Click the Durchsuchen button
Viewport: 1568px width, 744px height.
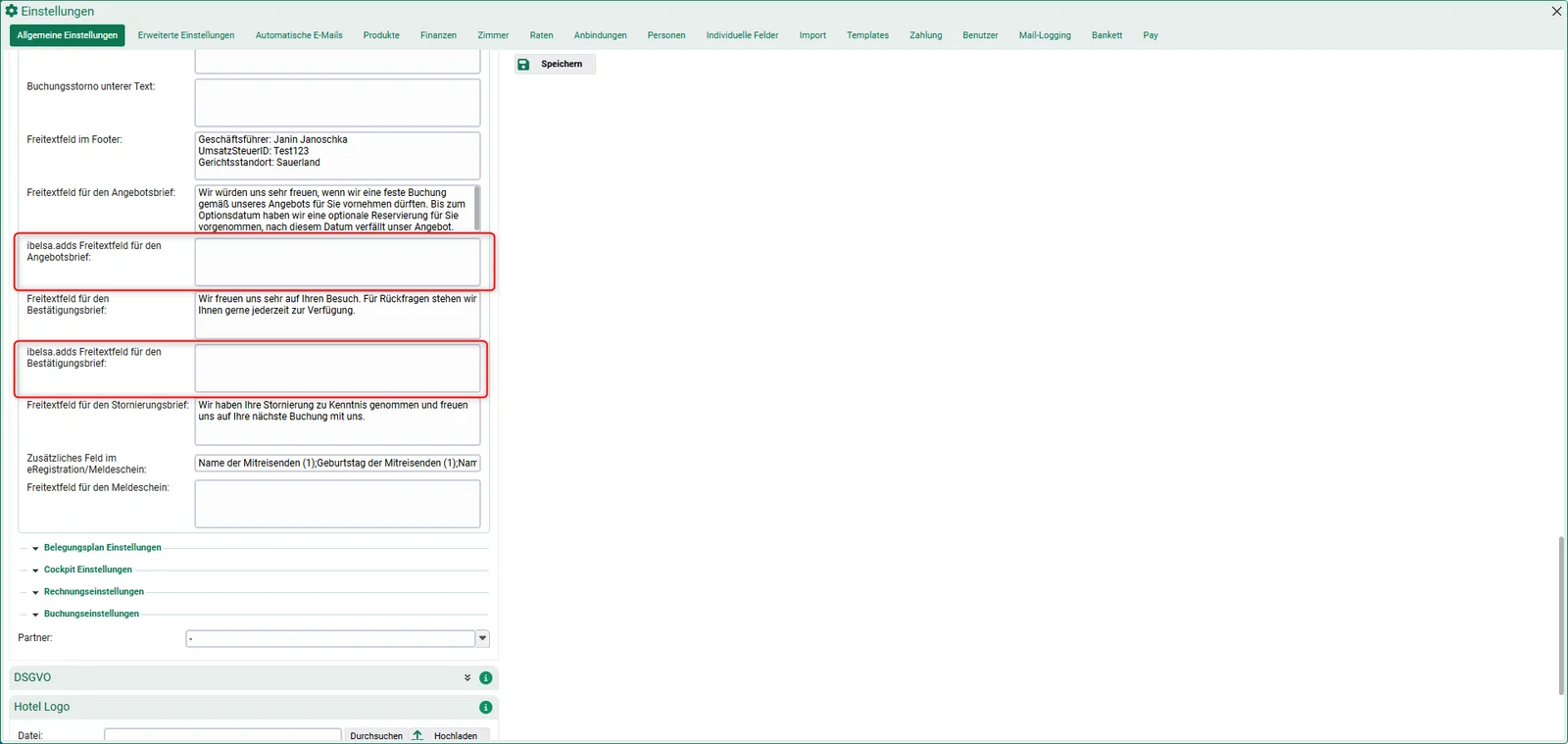(376, 736)
